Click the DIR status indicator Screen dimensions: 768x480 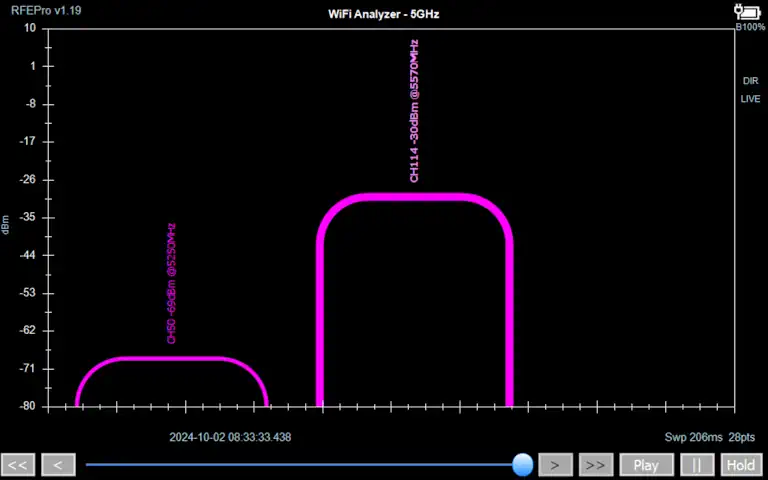tap(750, 81)
